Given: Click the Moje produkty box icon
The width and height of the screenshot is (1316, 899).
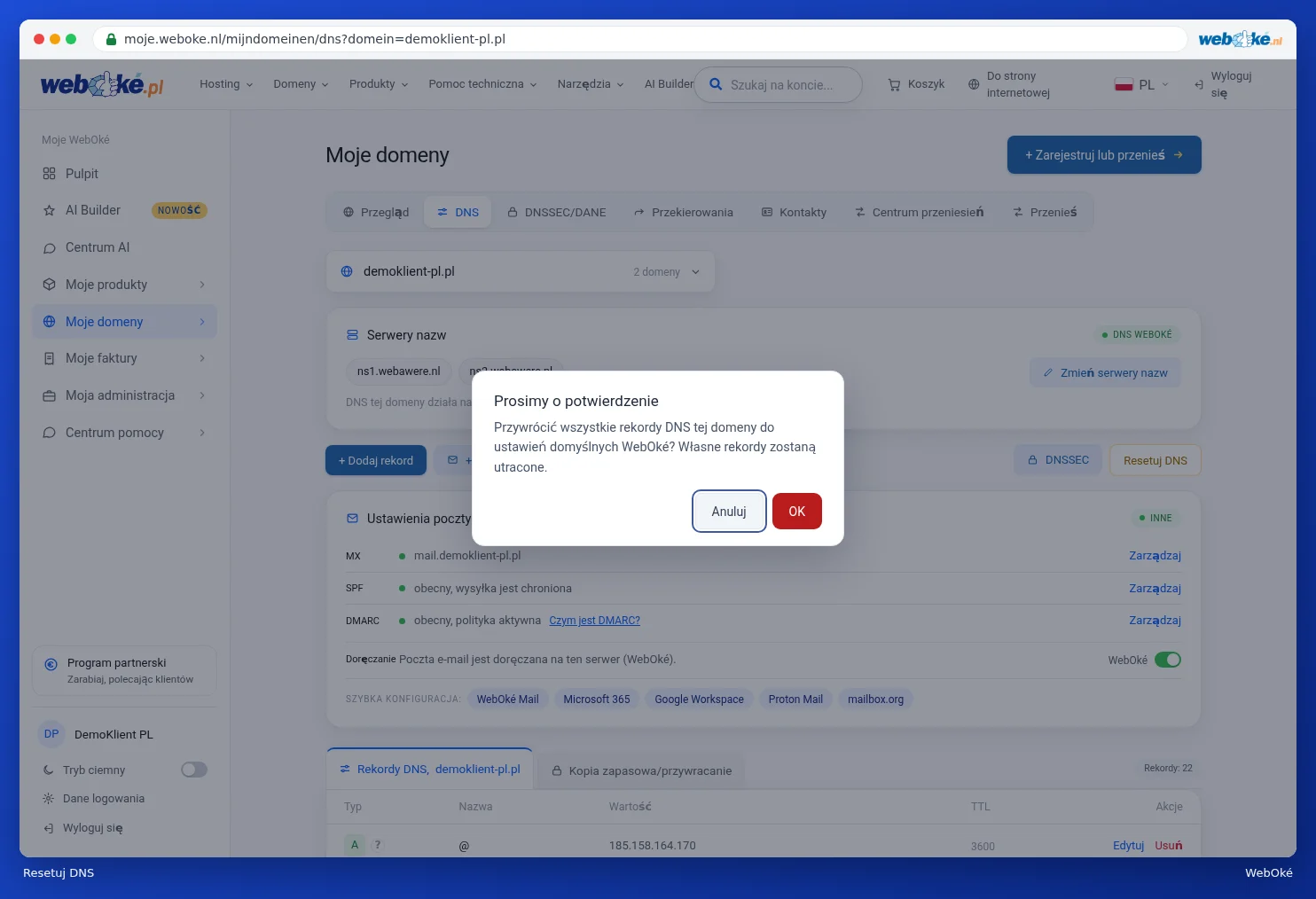Looking at the screenshot, I should [49, 285].
